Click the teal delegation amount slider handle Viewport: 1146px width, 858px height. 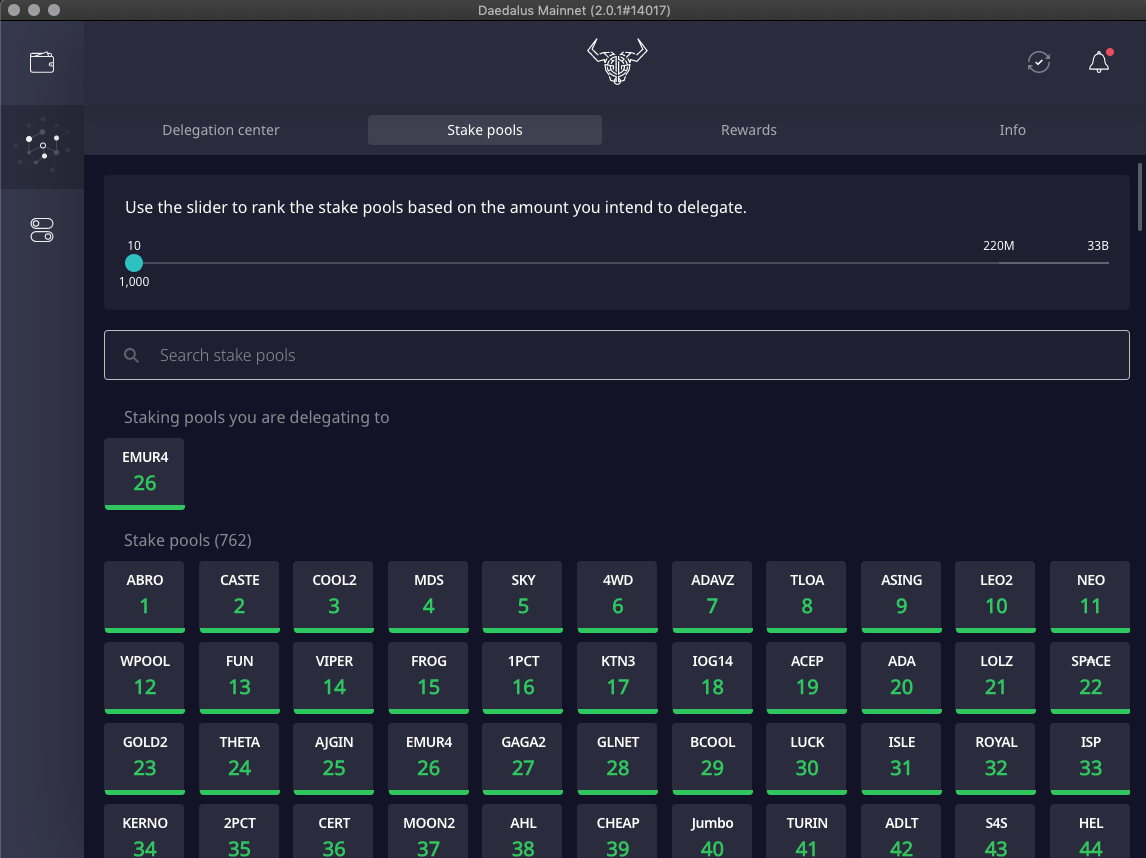pyautogui.click(x=134, y=263)
